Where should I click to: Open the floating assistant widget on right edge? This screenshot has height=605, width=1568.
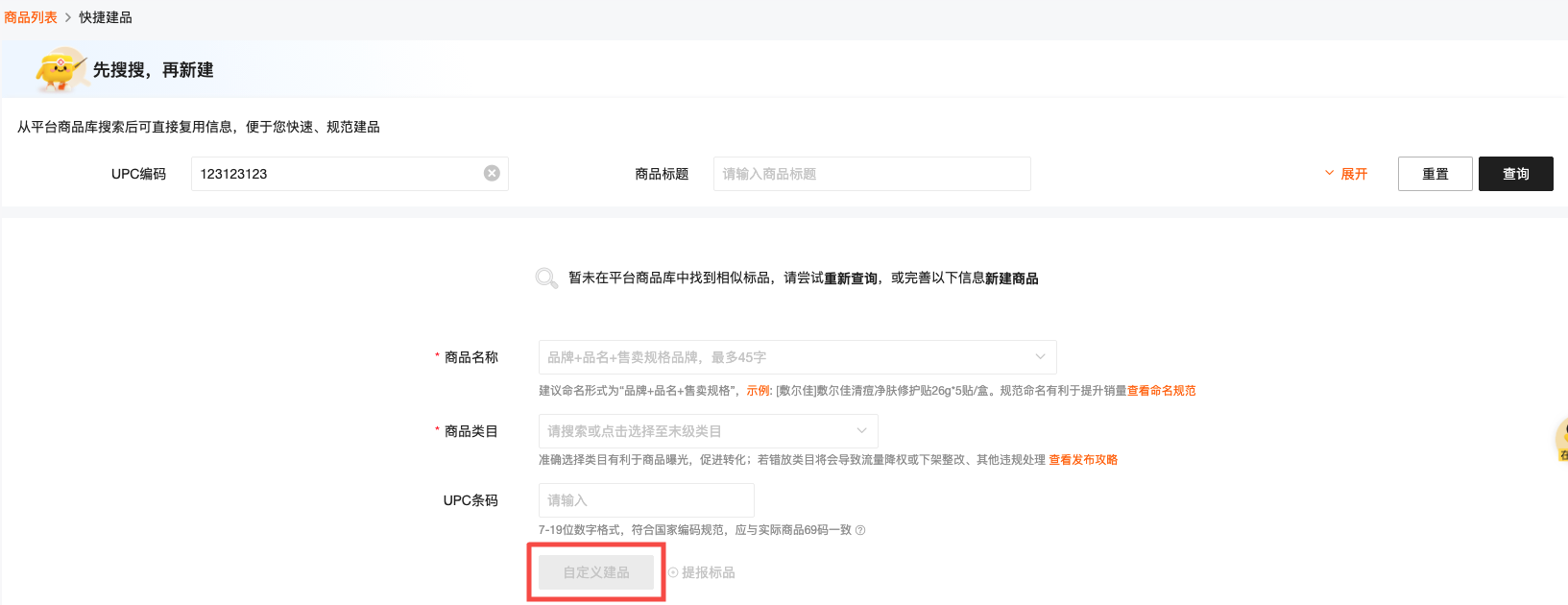1561,441
